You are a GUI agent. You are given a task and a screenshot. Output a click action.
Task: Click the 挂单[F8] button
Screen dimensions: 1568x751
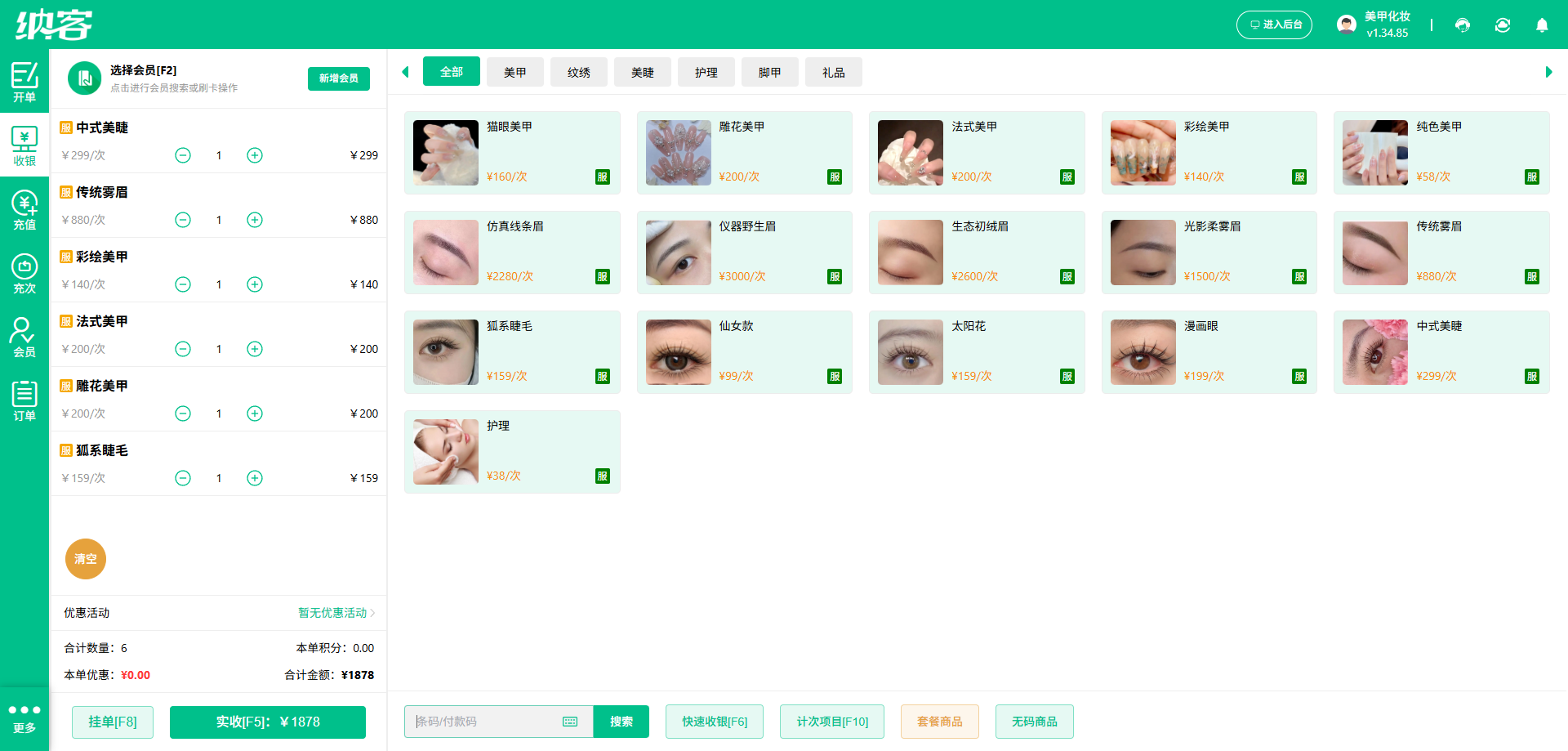(113, 722)
